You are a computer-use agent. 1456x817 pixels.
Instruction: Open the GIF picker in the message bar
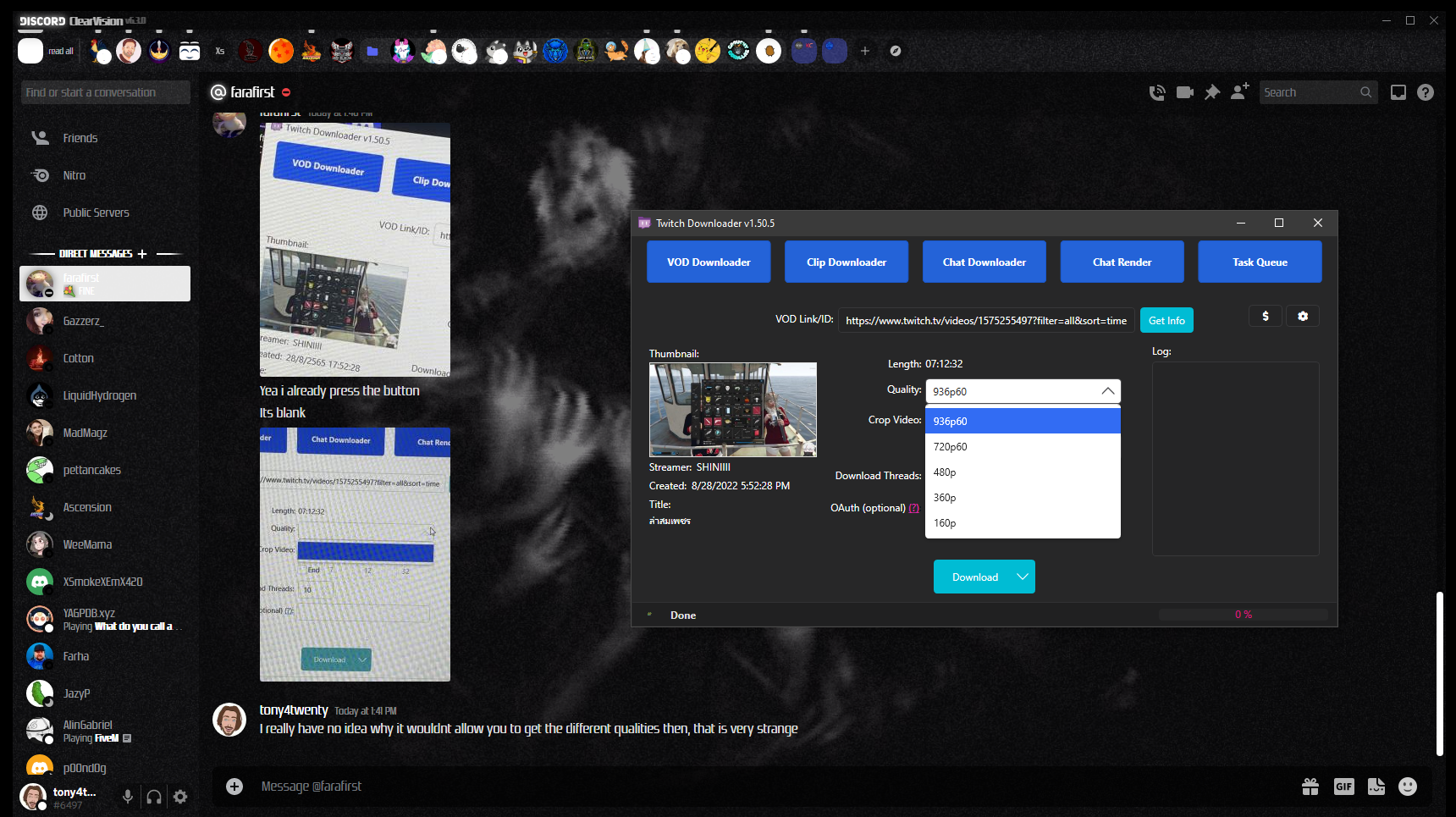click(1343, 787)
